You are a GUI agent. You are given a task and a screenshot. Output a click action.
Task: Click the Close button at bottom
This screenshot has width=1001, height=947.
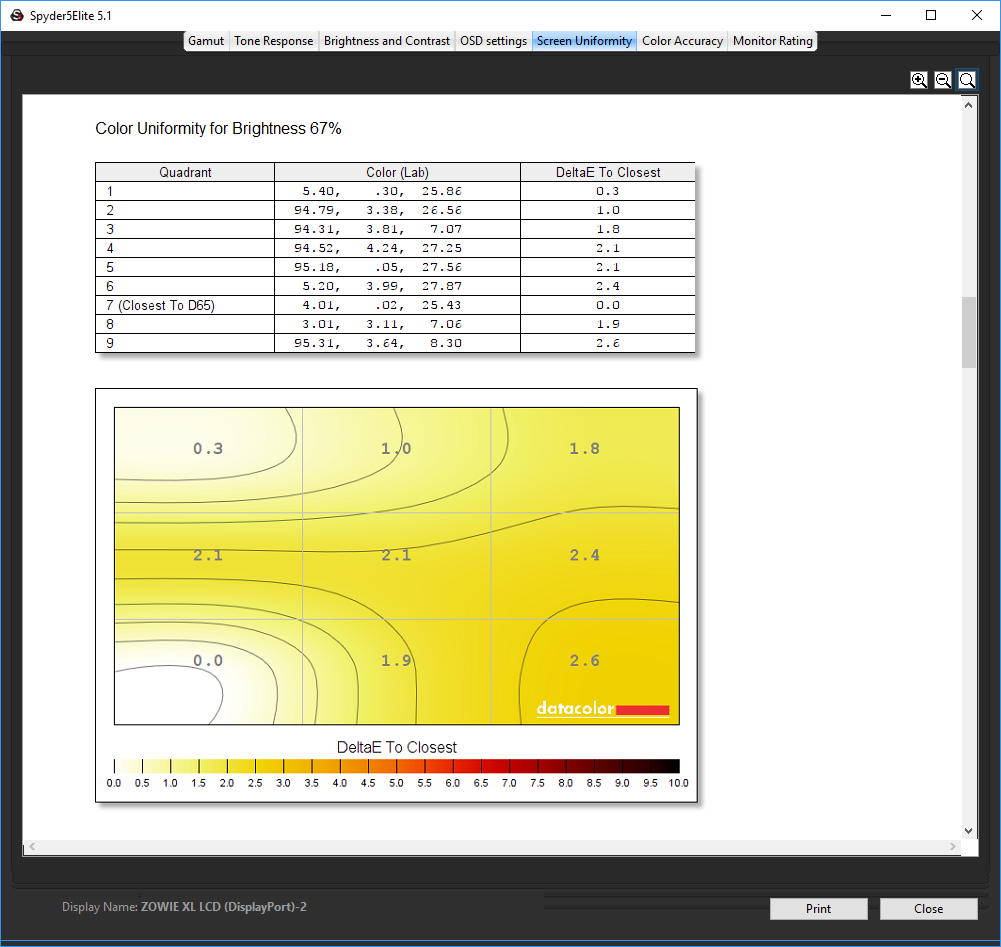click(928, 908)
